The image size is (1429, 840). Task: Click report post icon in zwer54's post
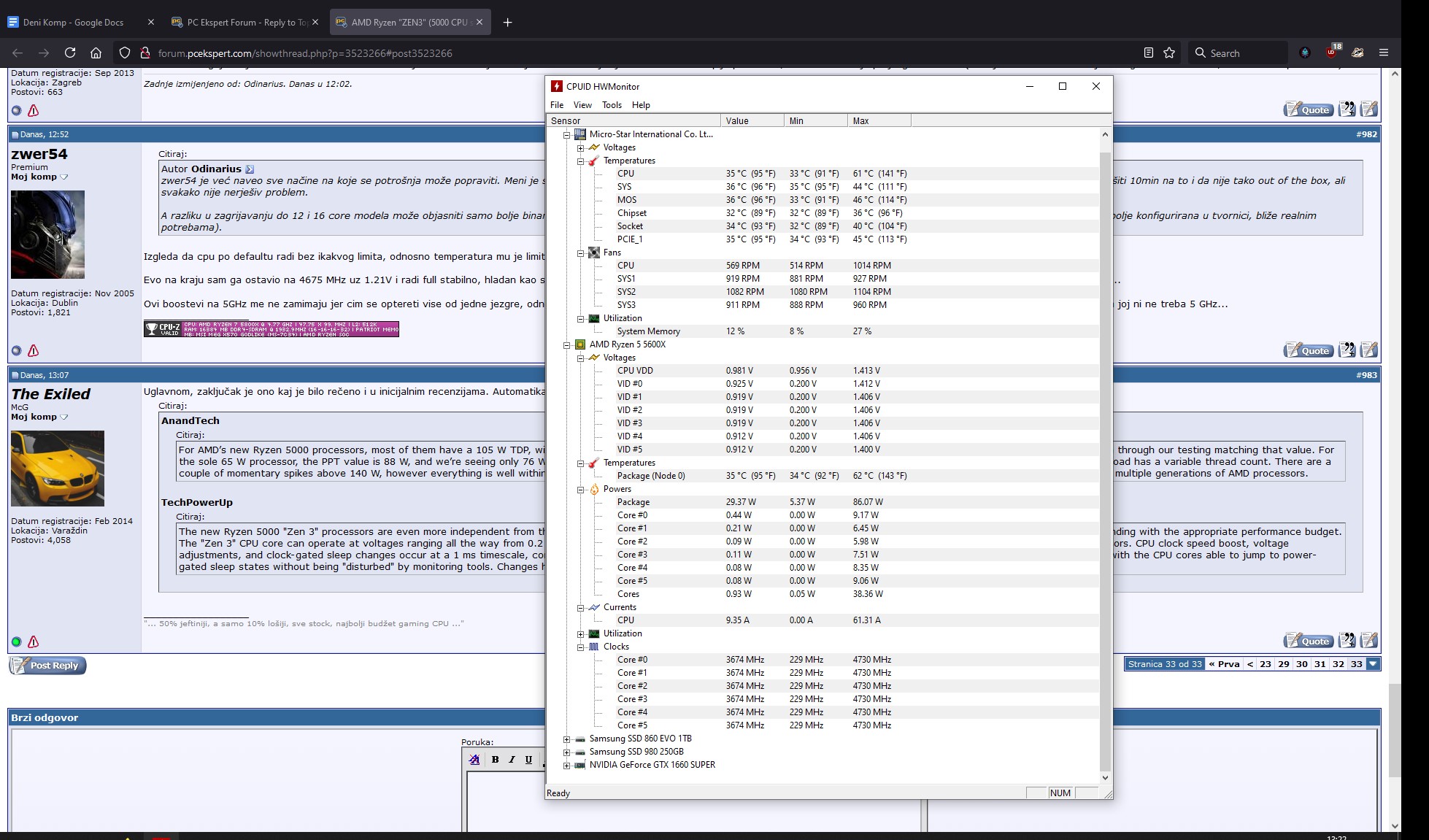pyautogui.click(x=33, y=351)
